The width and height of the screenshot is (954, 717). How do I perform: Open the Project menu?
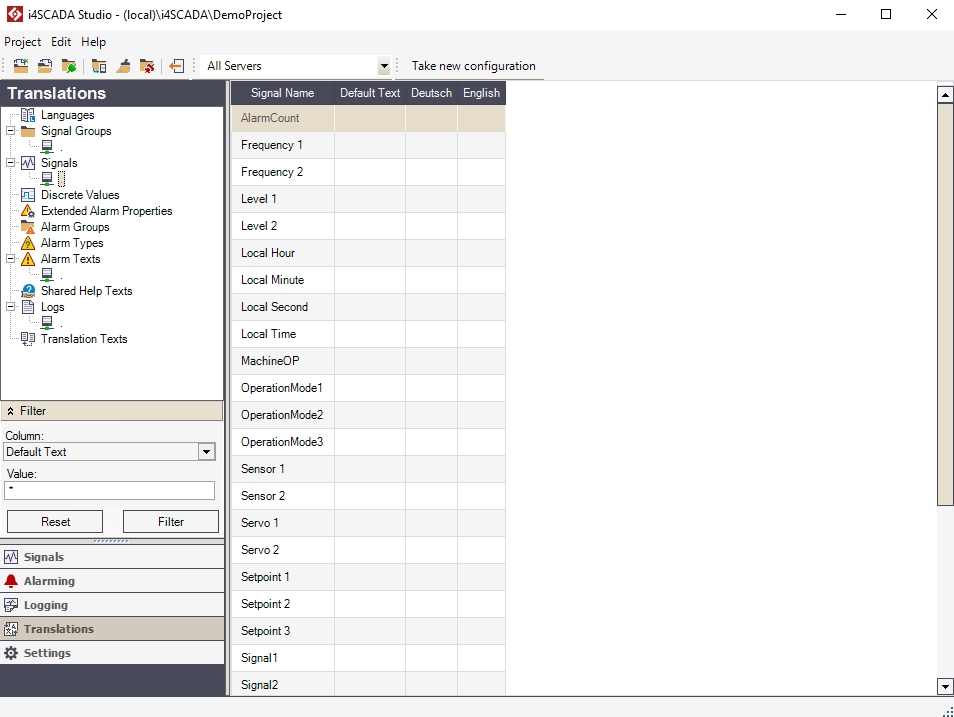point(22,42)
